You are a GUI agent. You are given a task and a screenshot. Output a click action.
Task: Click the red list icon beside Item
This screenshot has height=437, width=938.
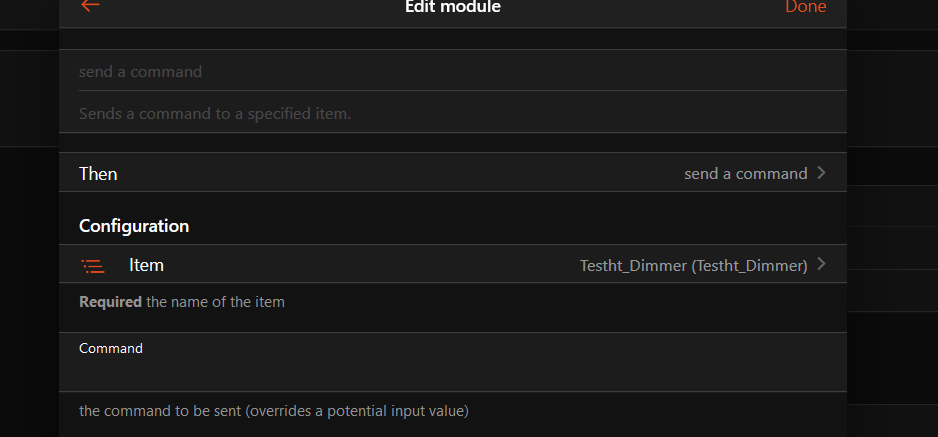pos(93,266)
